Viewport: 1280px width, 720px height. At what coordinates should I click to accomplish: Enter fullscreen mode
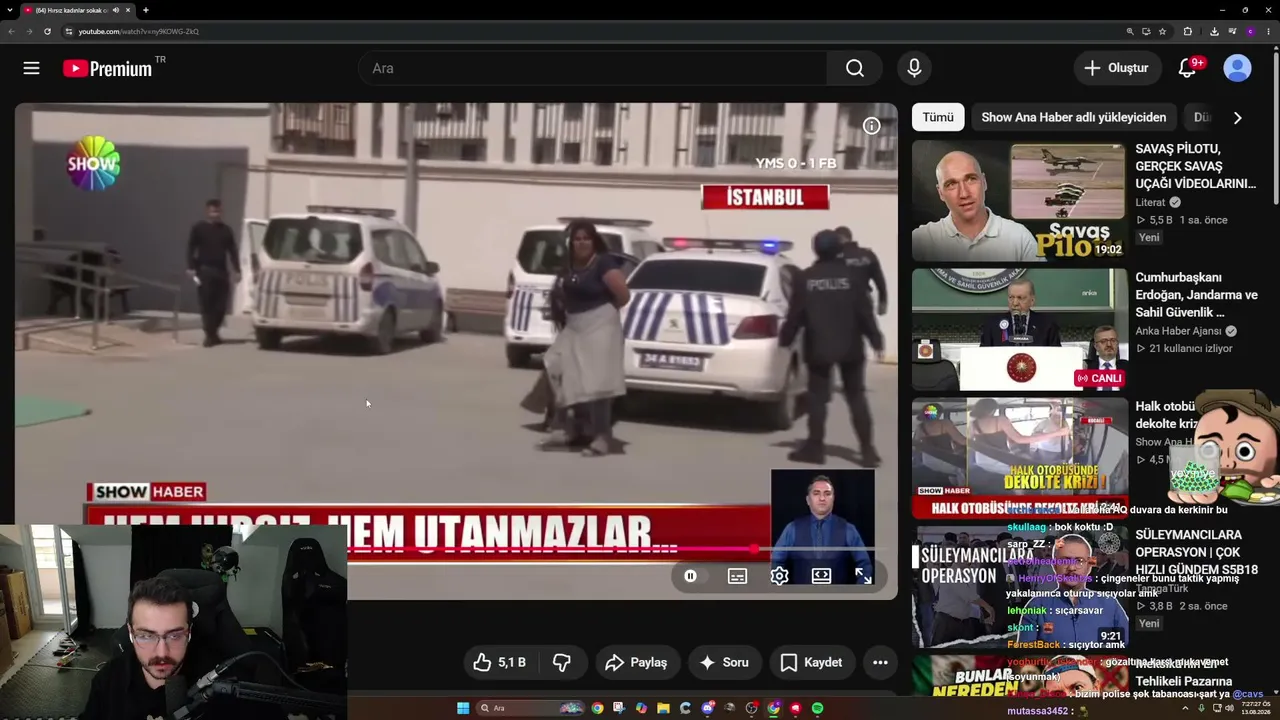(x=863, y=576)
